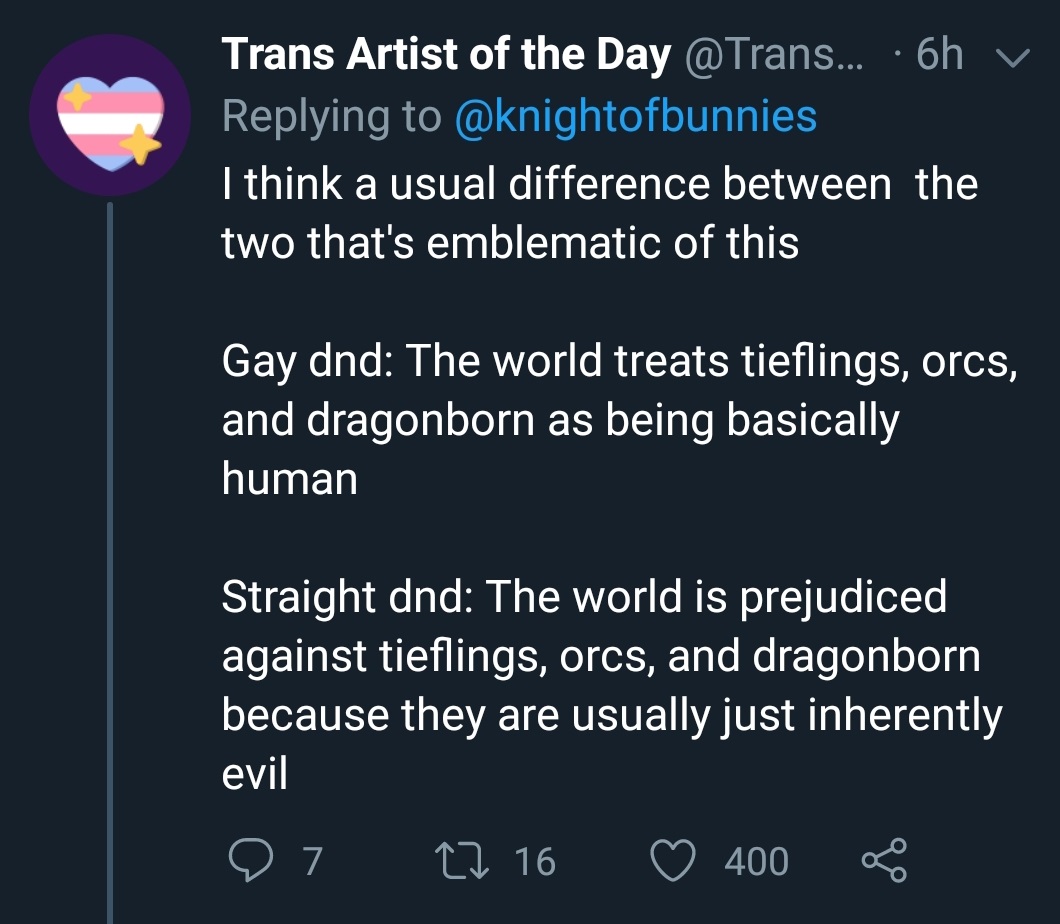Select the Straight dnd paragraph text
Screen dimensions: 1060x924
coord(612,684)
